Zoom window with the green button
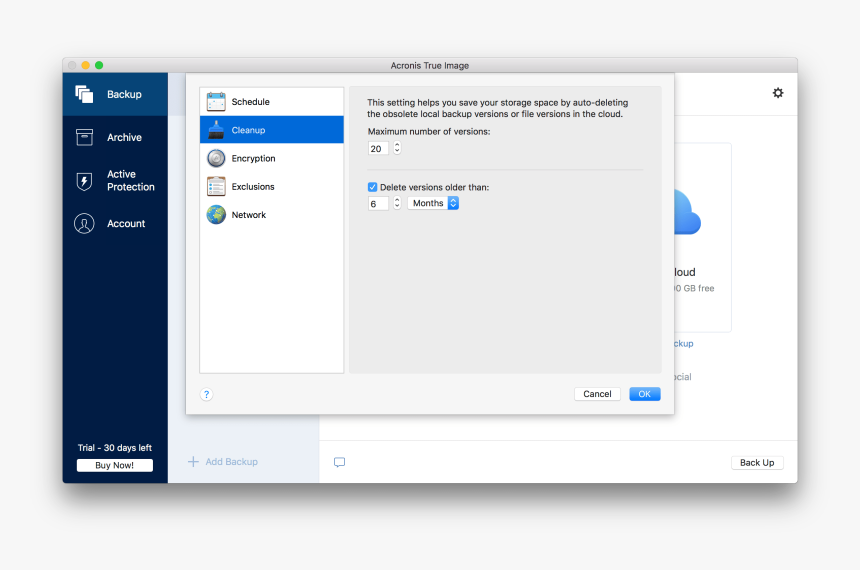The width and height of the screenshot is (860, 570). (x=99, y=65)
